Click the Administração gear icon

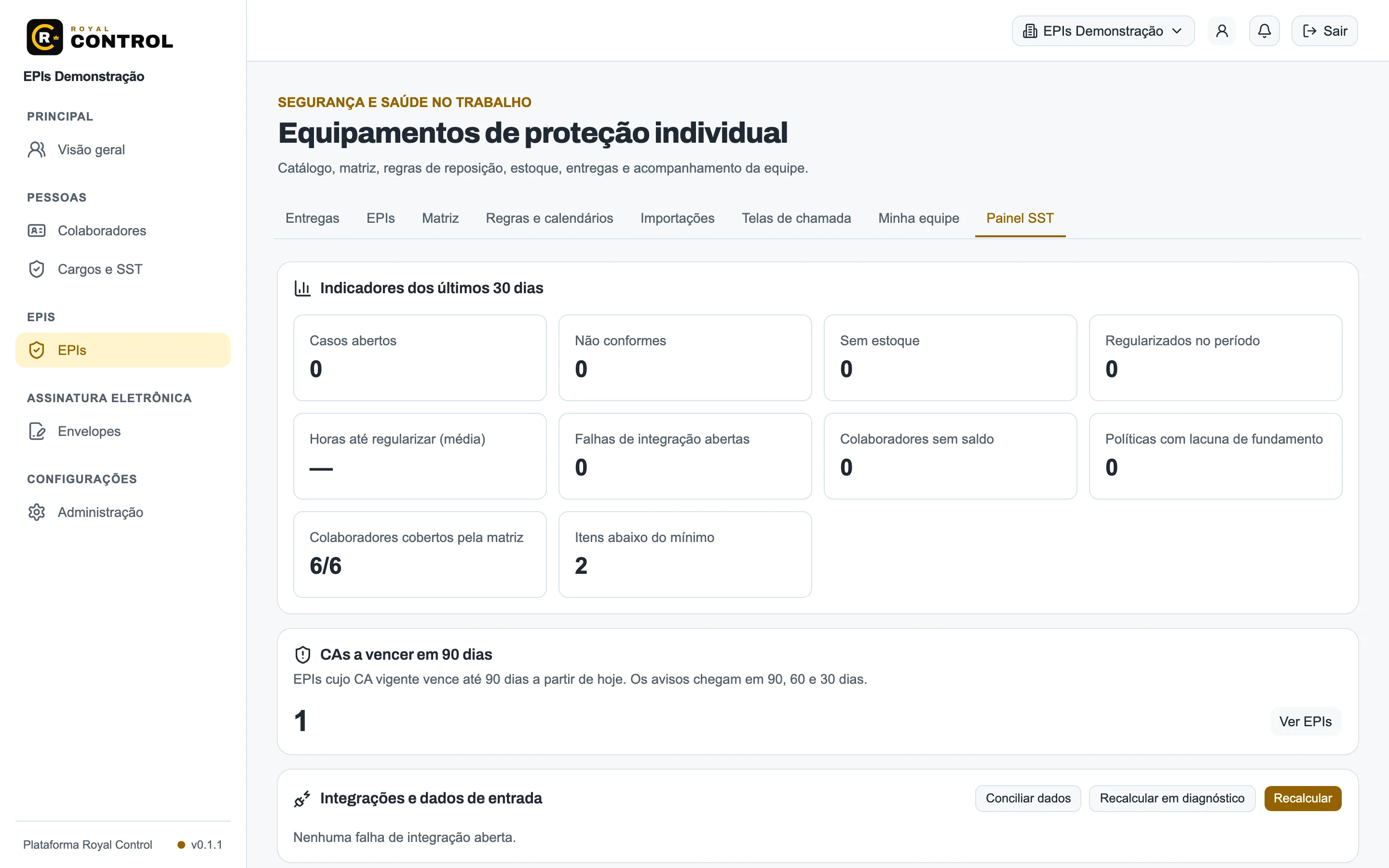point(37,512)
